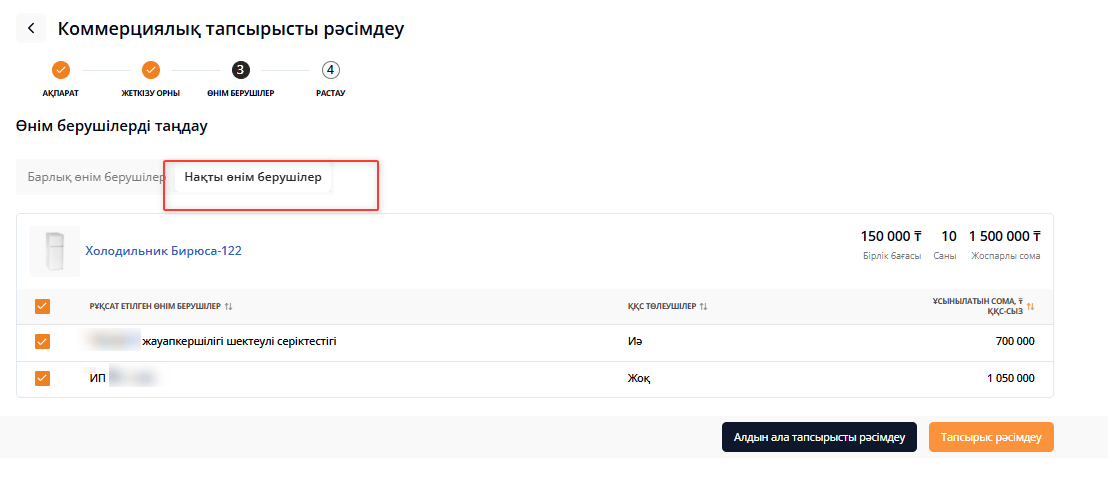Jump to step 4 РАСТАУ

[x=331, y=70]
